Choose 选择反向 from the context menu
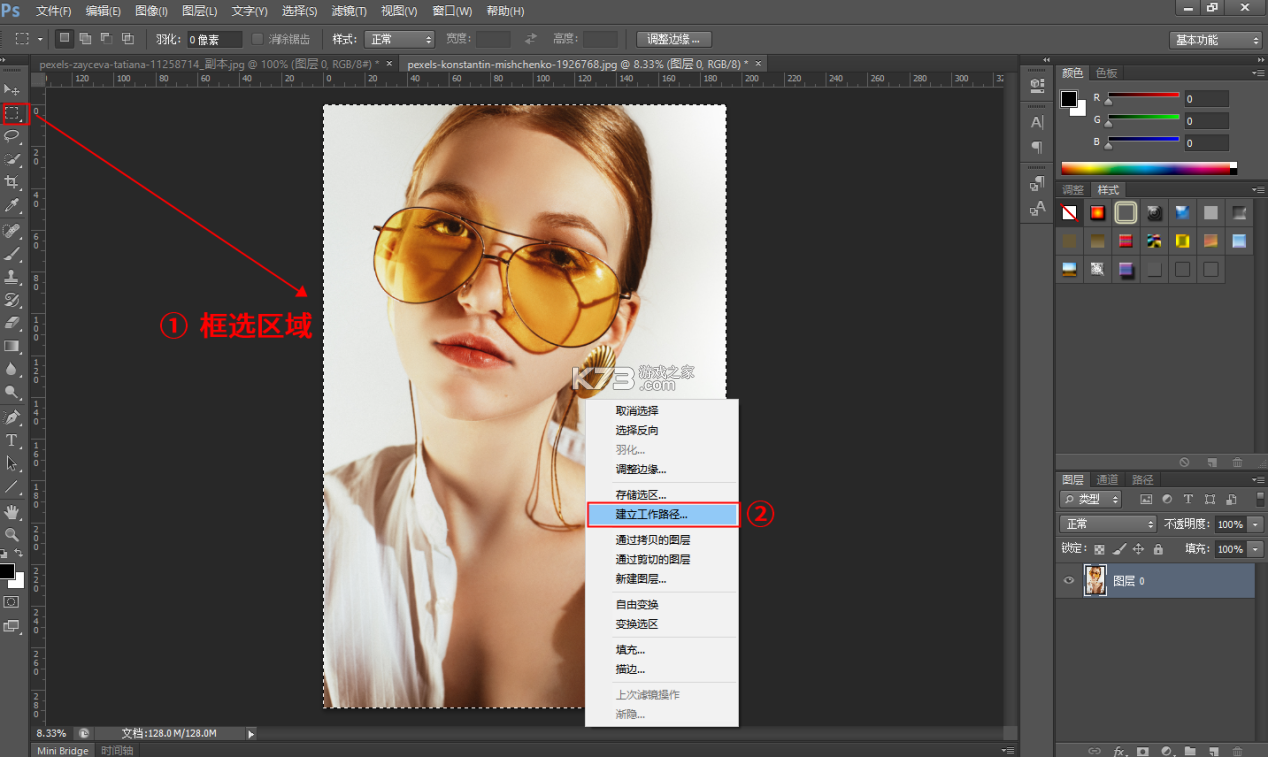Viewport: 1268px width, 757px height. (637, 431)
